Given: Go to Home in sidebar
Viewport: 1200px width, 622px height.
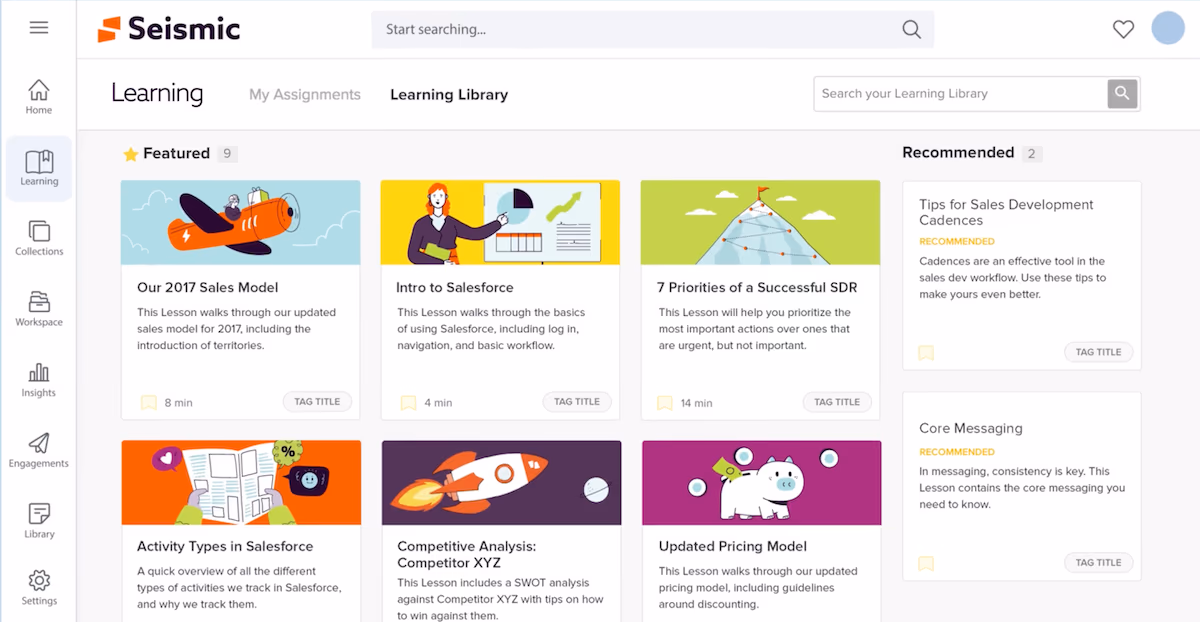Looking at the screenshot, I should pos(39,97).
